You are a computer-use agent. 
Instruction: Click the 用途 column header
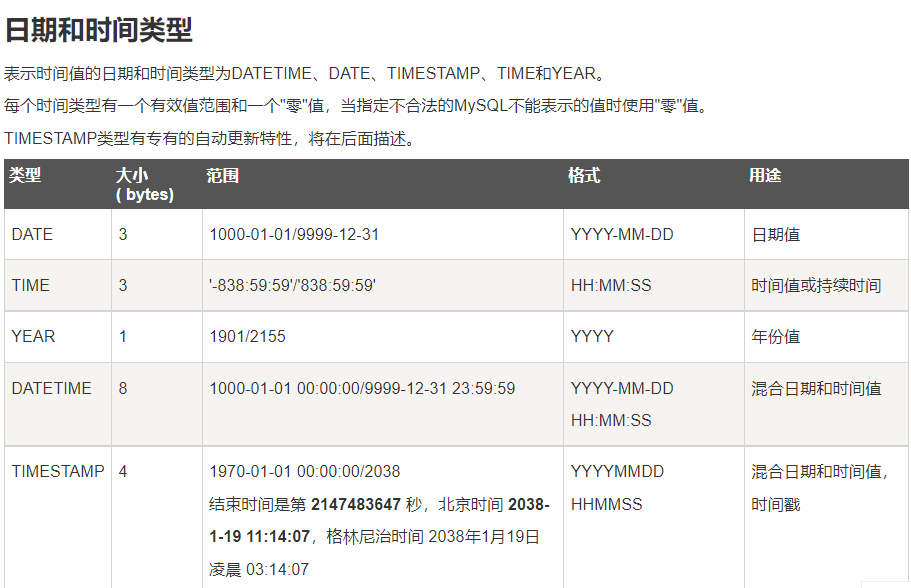click(x=765, y=175)
